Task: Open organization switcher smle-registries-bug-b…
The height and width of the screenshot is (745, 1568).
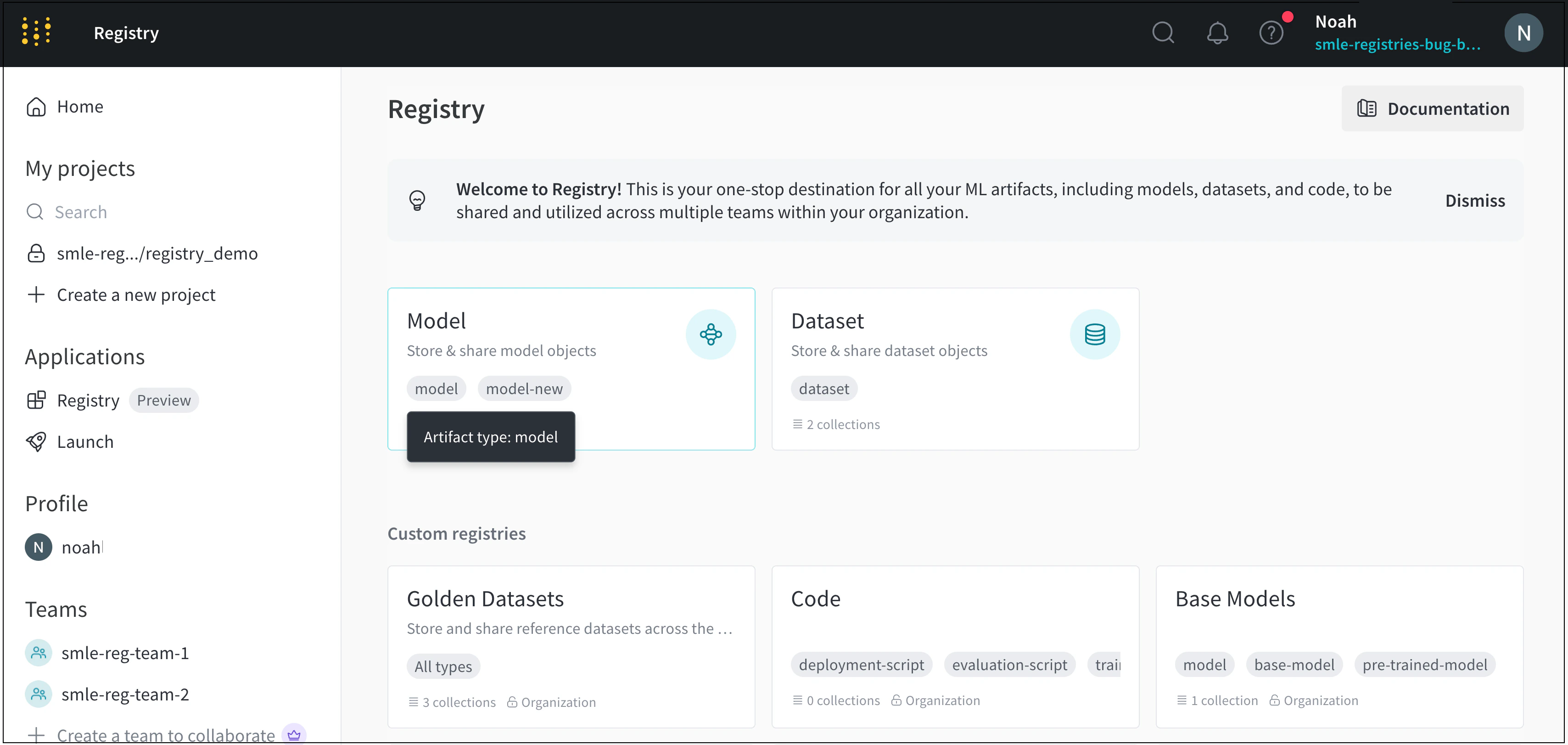Action: [x=1397, y=45]
